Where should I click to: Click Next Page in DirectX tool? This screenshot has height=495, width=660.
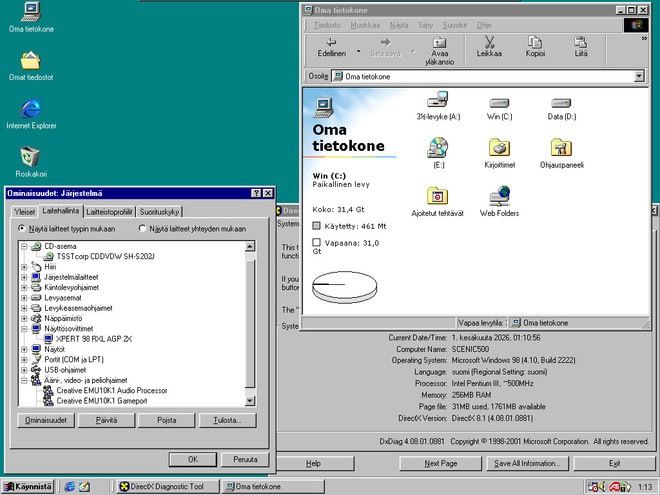[440, 463]
